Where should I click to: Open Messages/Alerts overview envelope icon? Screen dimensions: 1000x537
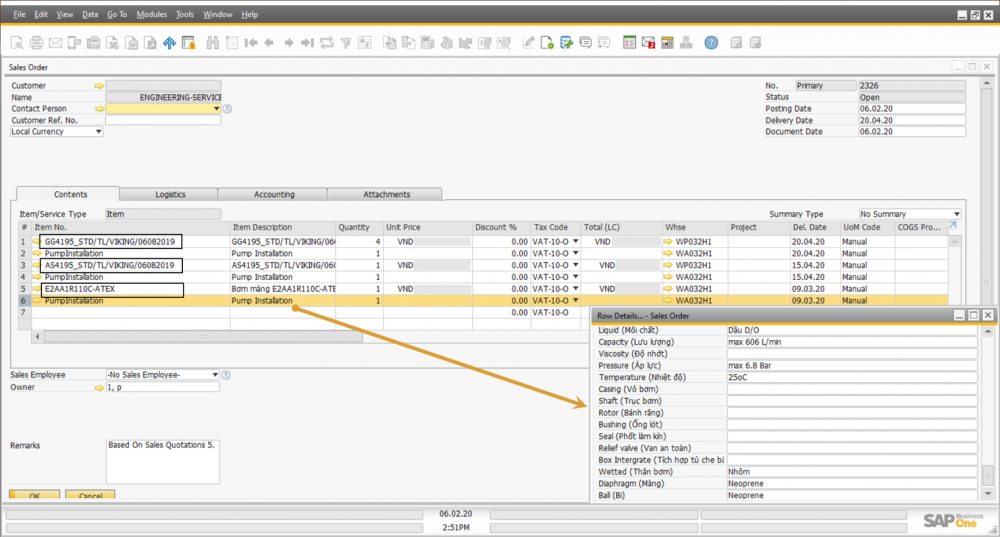coord(648,43)
